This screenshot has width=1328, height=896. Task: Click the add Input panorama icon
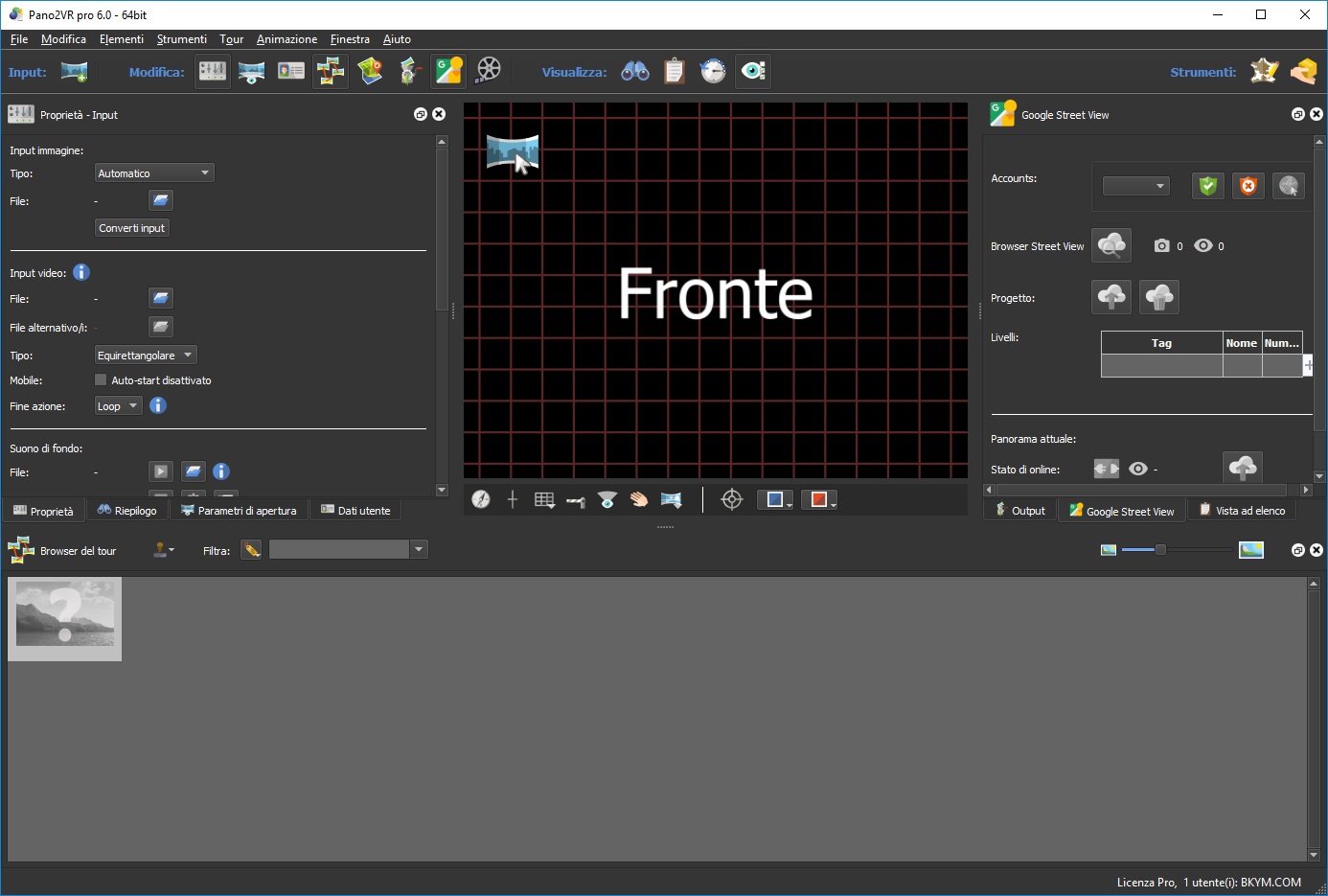74,72
